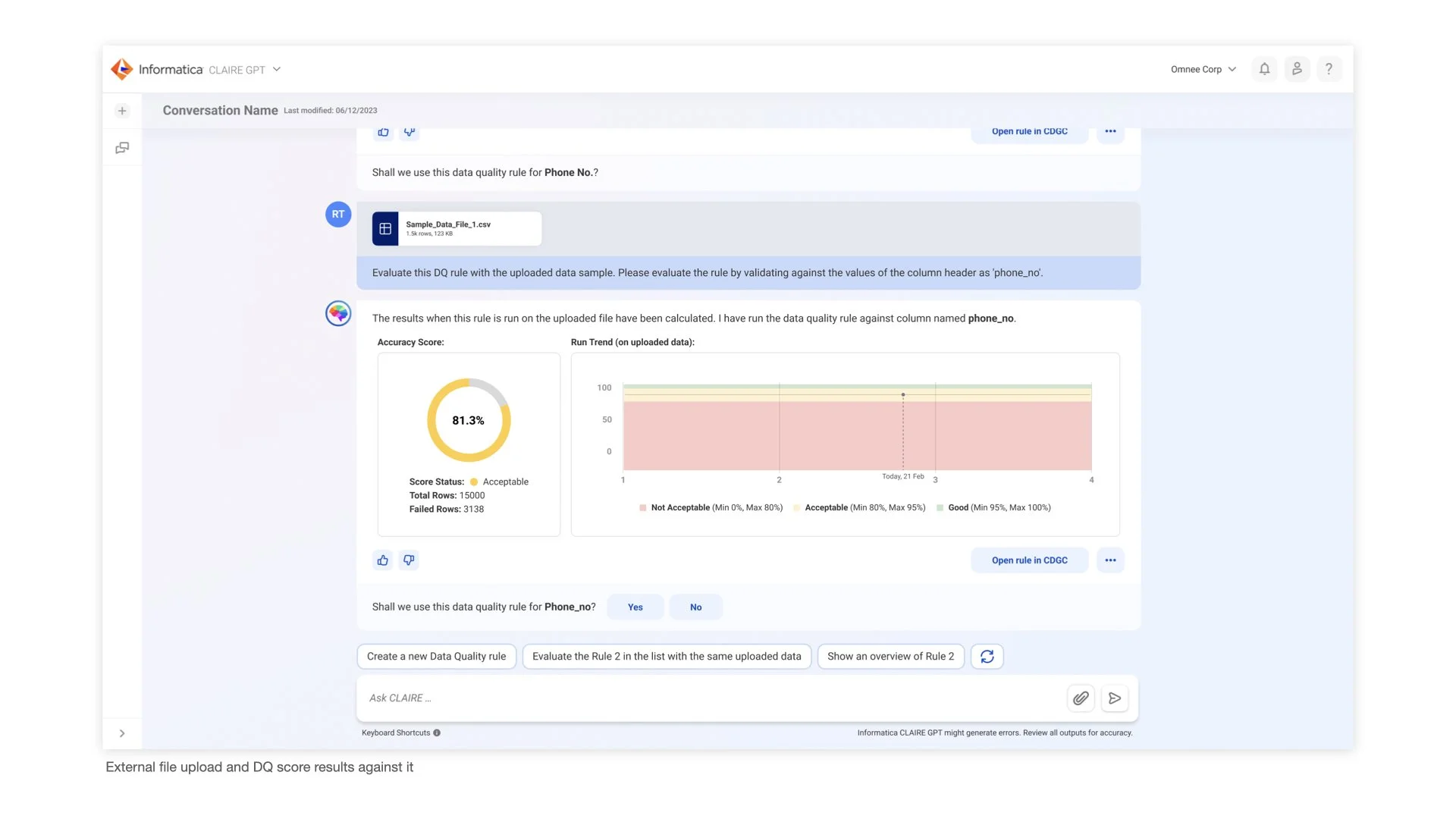Answer No to use rule for Phone_no
This screenshot has height=819, width=1456.
coord(695,607)
